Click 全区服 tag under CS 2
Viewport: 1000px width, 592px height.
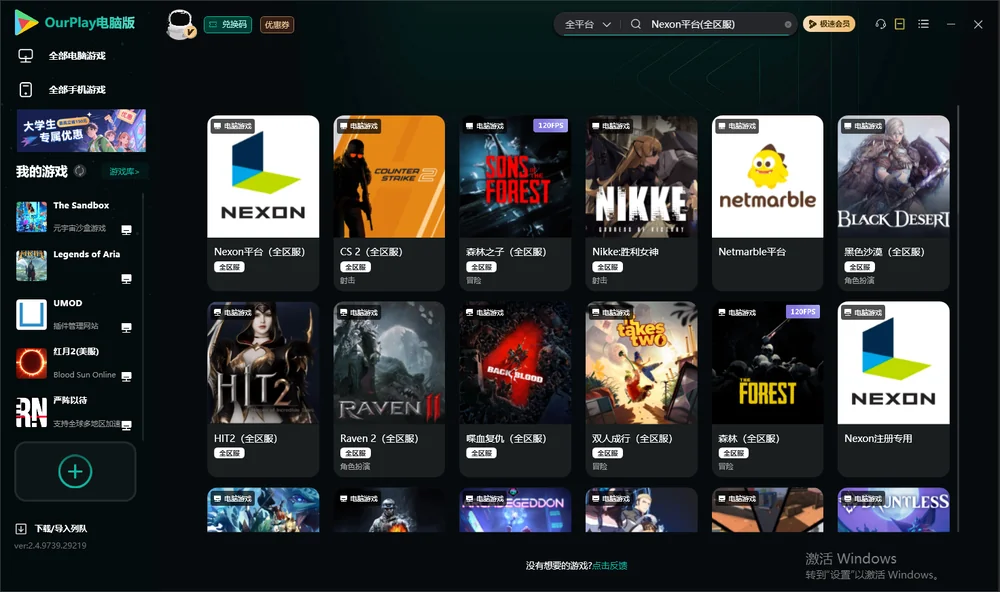(x=355, y=267)
